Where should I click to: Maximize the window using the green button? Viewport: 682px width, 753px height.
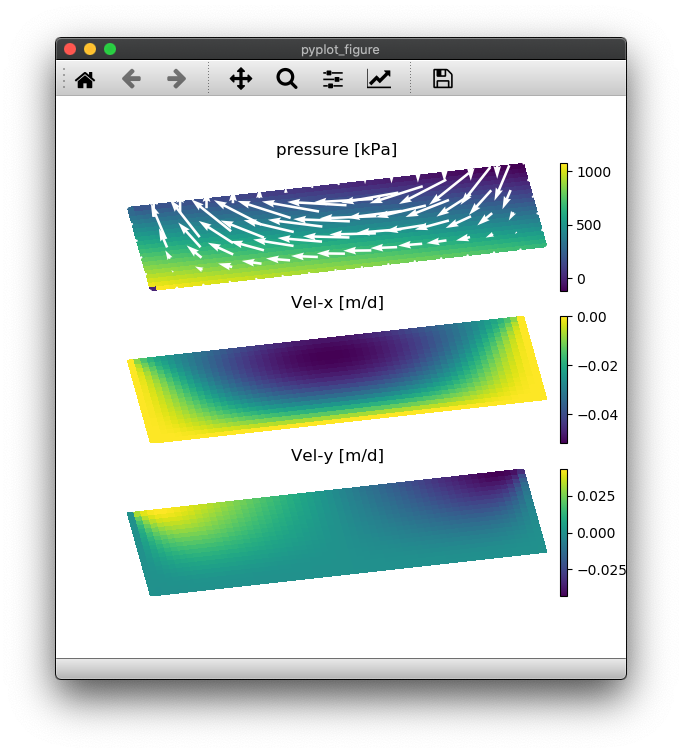pos(110,49)
